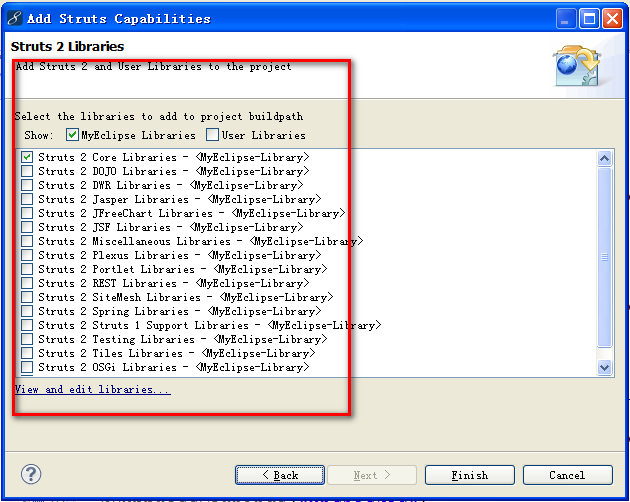Check Struts 2 JSF Libraries
This screenshot has height=502, width=630.
point(27,227)
